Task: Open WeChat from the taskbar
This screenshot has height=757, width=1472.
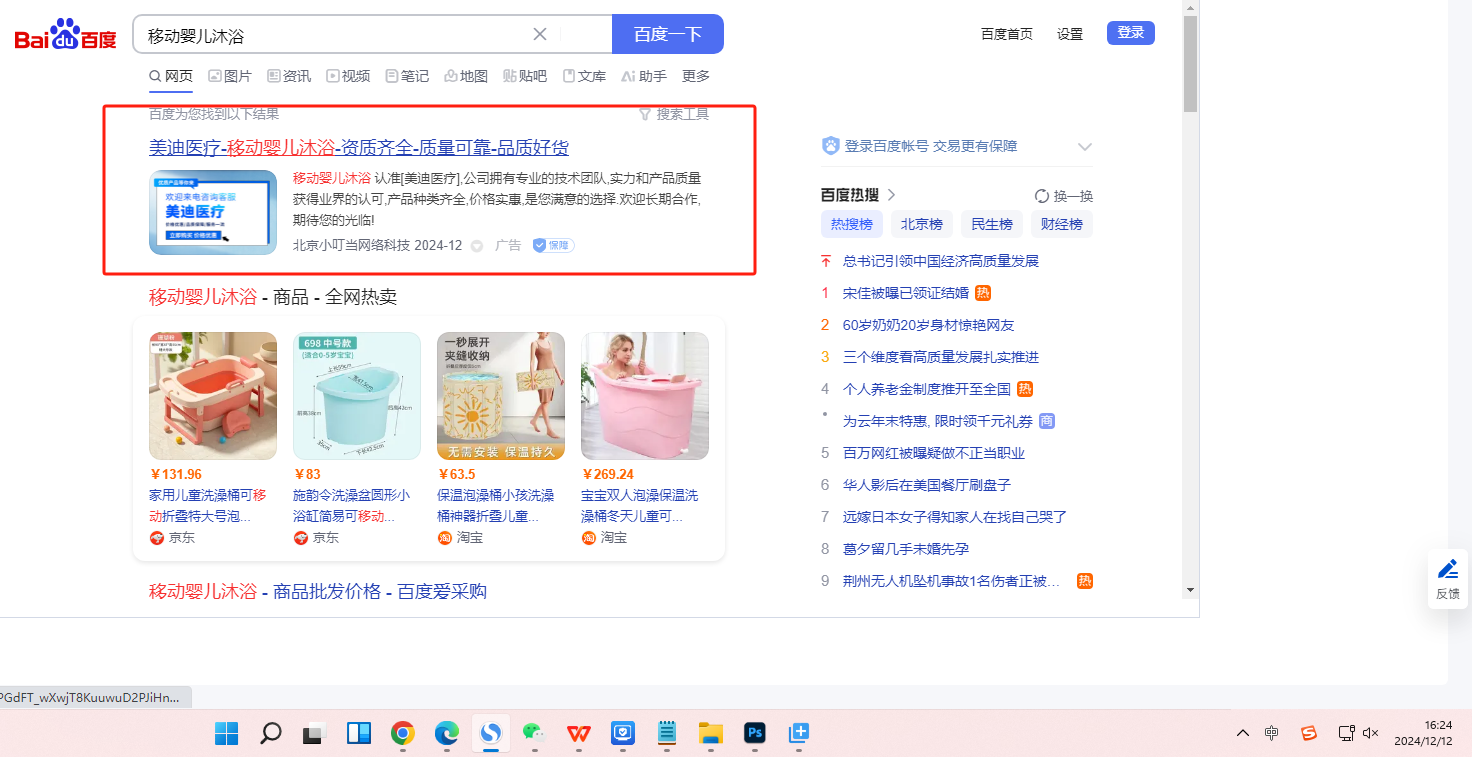Action: pos(535,734)
